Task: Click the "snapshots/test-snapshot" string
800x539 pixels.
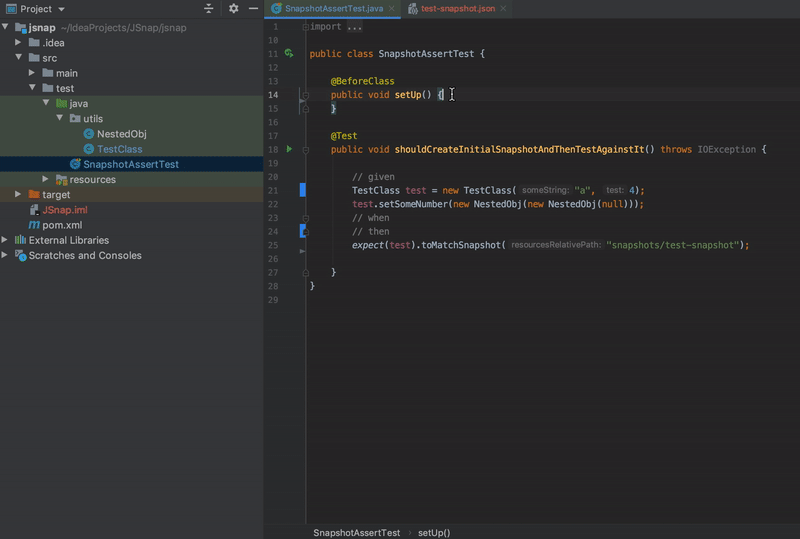Action: point(672,245)
